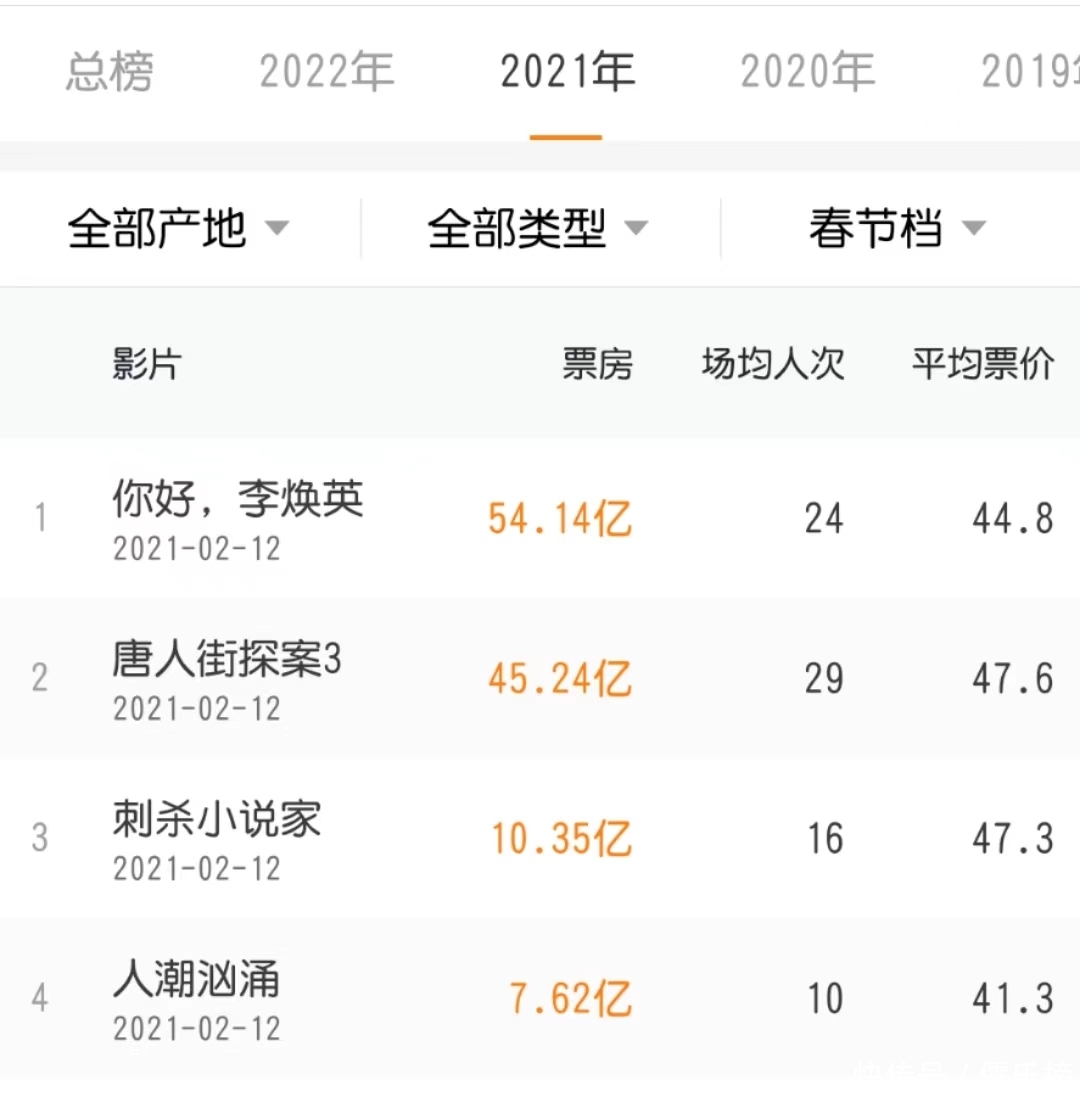
Task: Switch to the 2020年 tab
Action: [x=807, y=73]
